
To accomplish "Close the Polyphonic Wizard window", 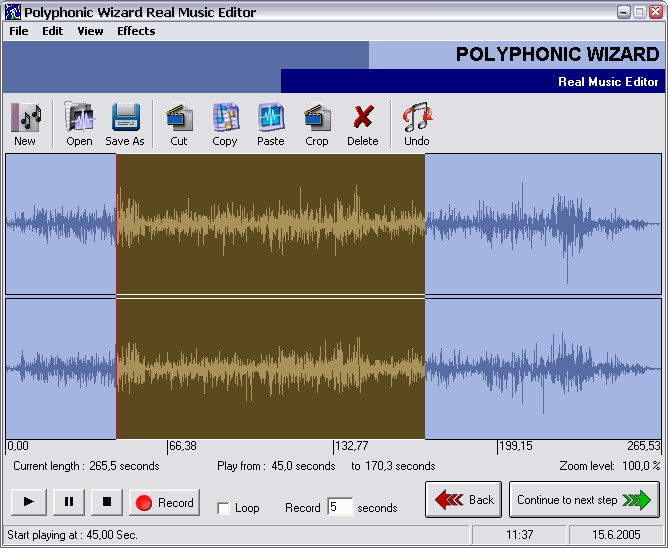I will (656, 12).
